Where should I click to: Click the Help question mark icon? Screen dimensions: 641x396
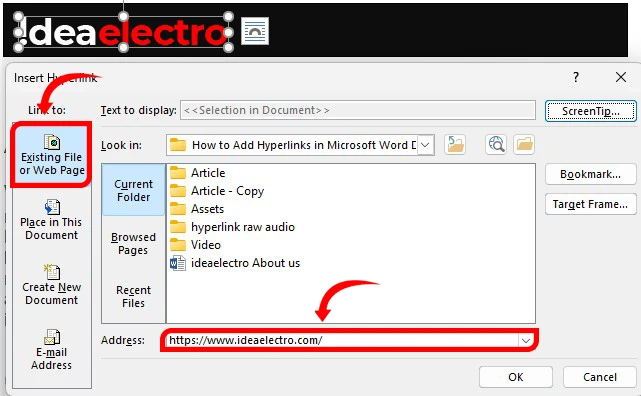[576, 77]
